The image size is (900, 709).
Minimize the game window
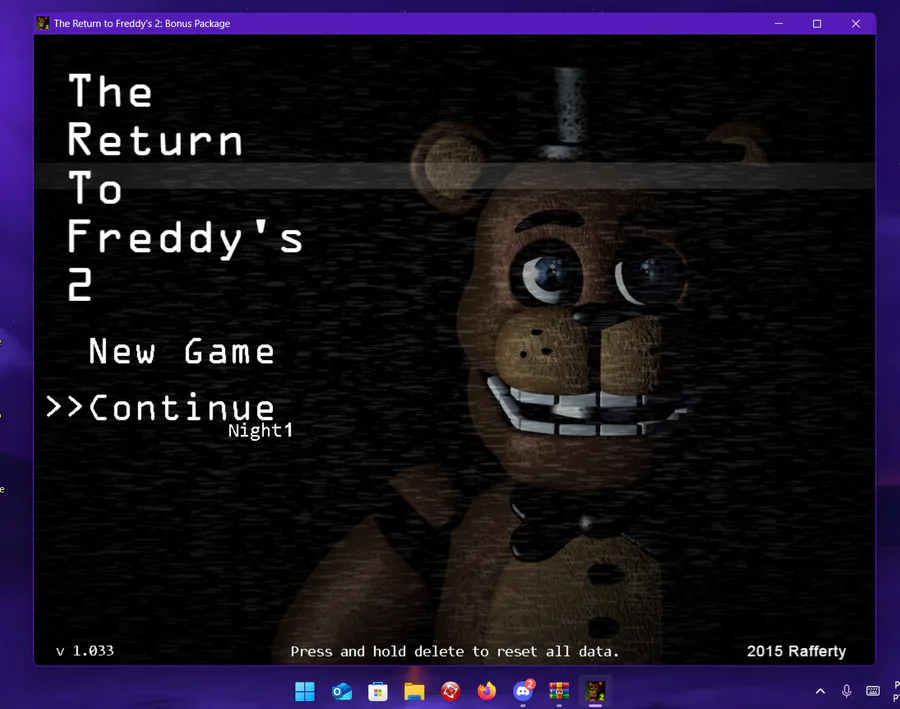[x=779, y=24]
